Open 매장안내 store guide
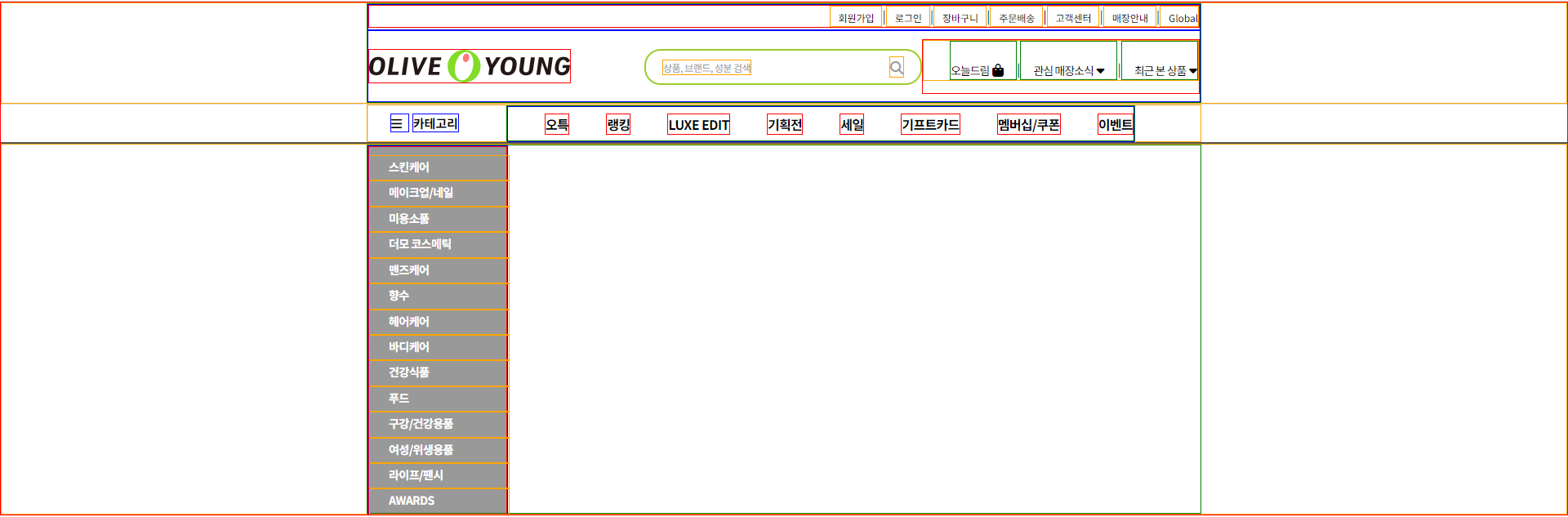 [1129, 17]
